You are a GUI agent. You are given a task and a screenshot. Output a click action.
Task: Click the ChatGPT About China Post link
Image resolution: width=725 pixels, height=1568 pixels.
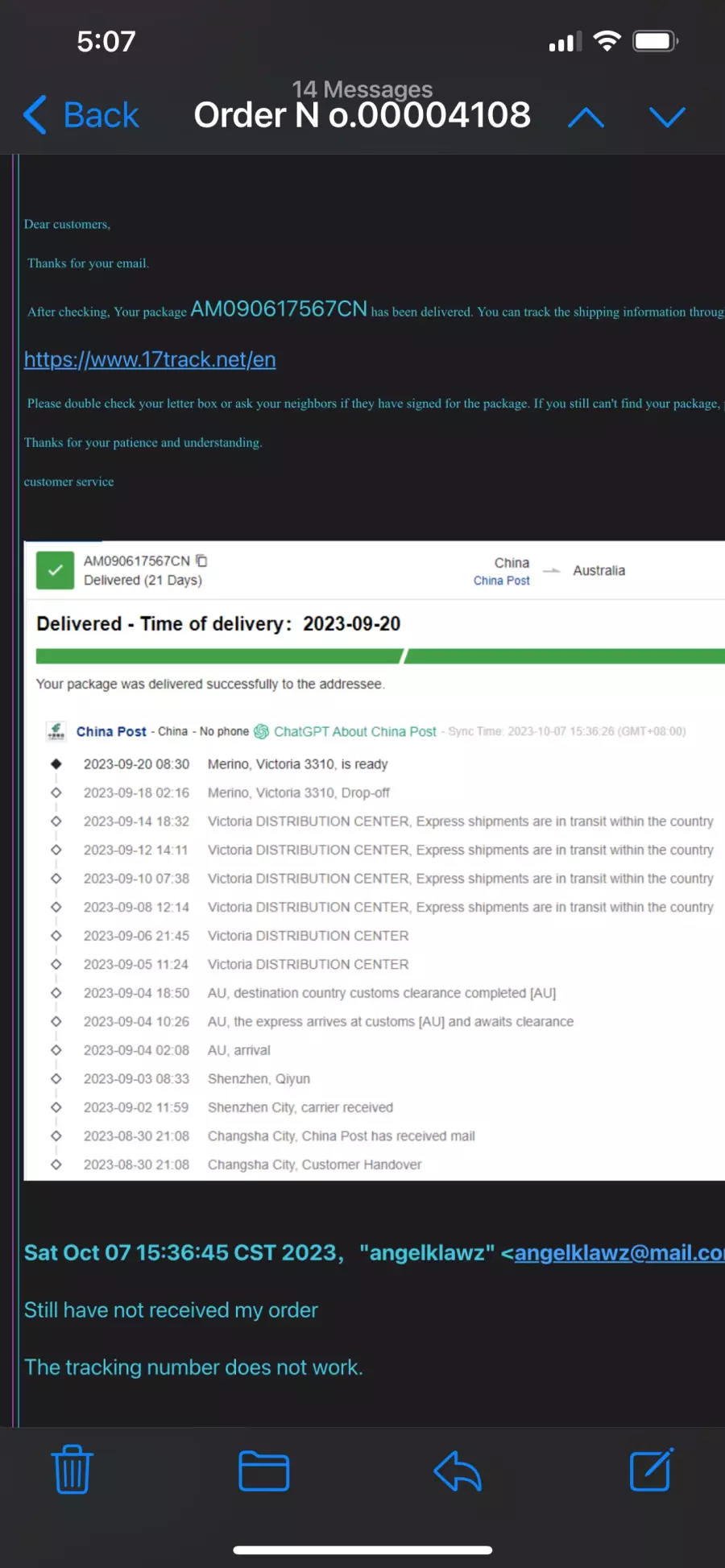pos(354,731)
